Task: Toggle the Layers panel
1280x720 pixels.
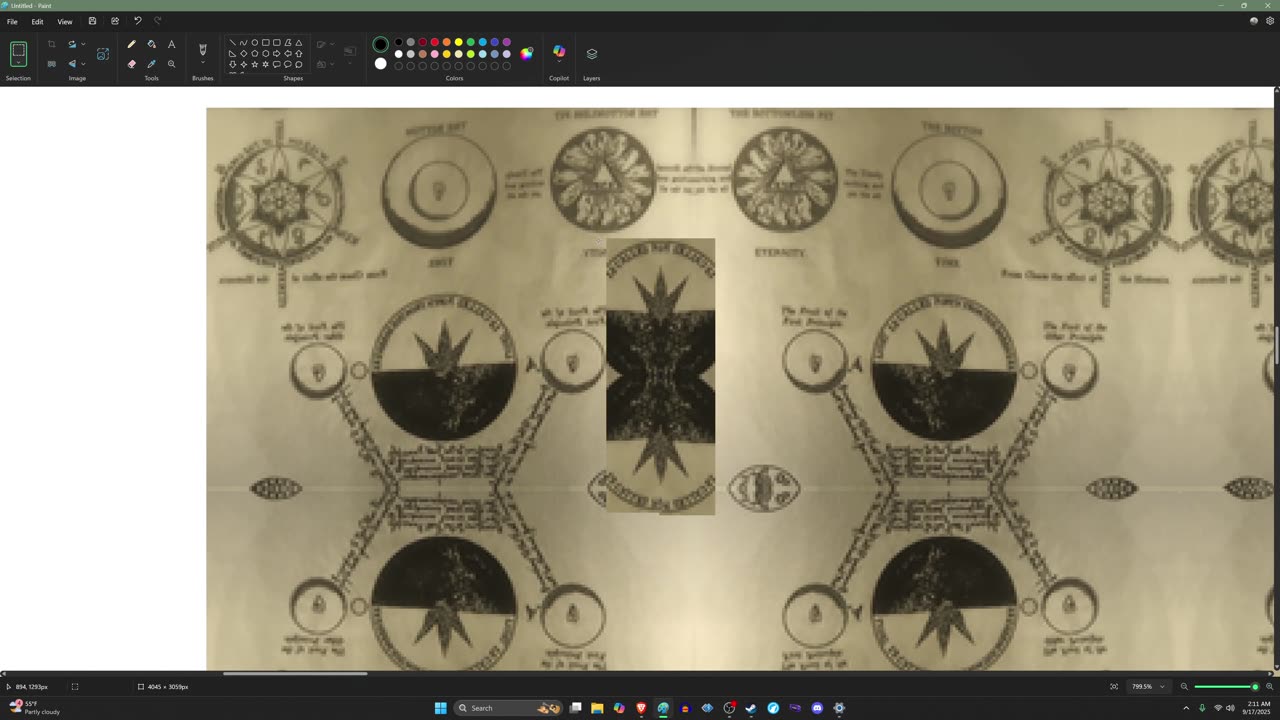Action: click(x=592, y=54)
